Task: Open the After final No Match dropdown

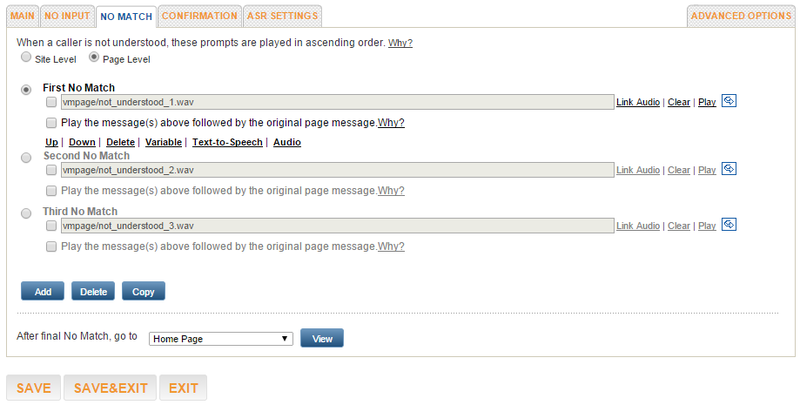Action: pyautogui.click(x=220, y=339)
